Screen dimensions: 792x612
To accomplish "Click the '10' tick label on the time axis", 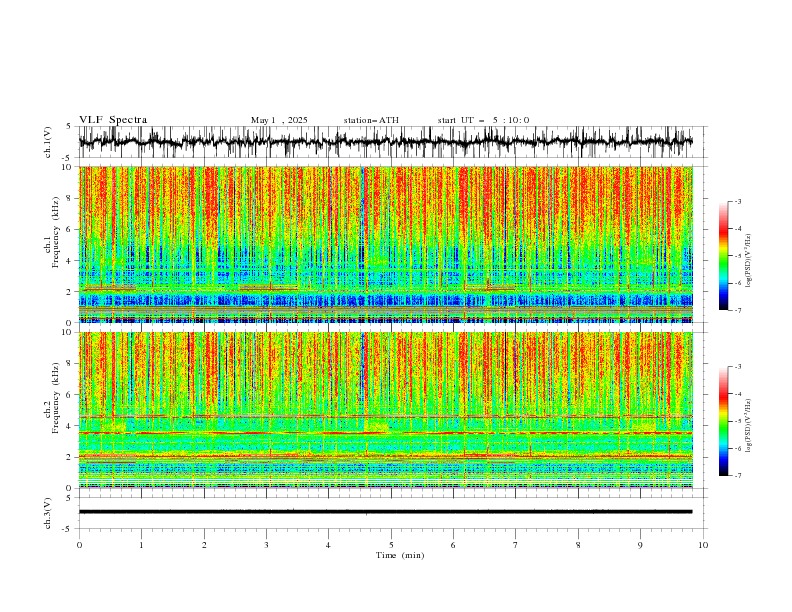I will (703, 545).
